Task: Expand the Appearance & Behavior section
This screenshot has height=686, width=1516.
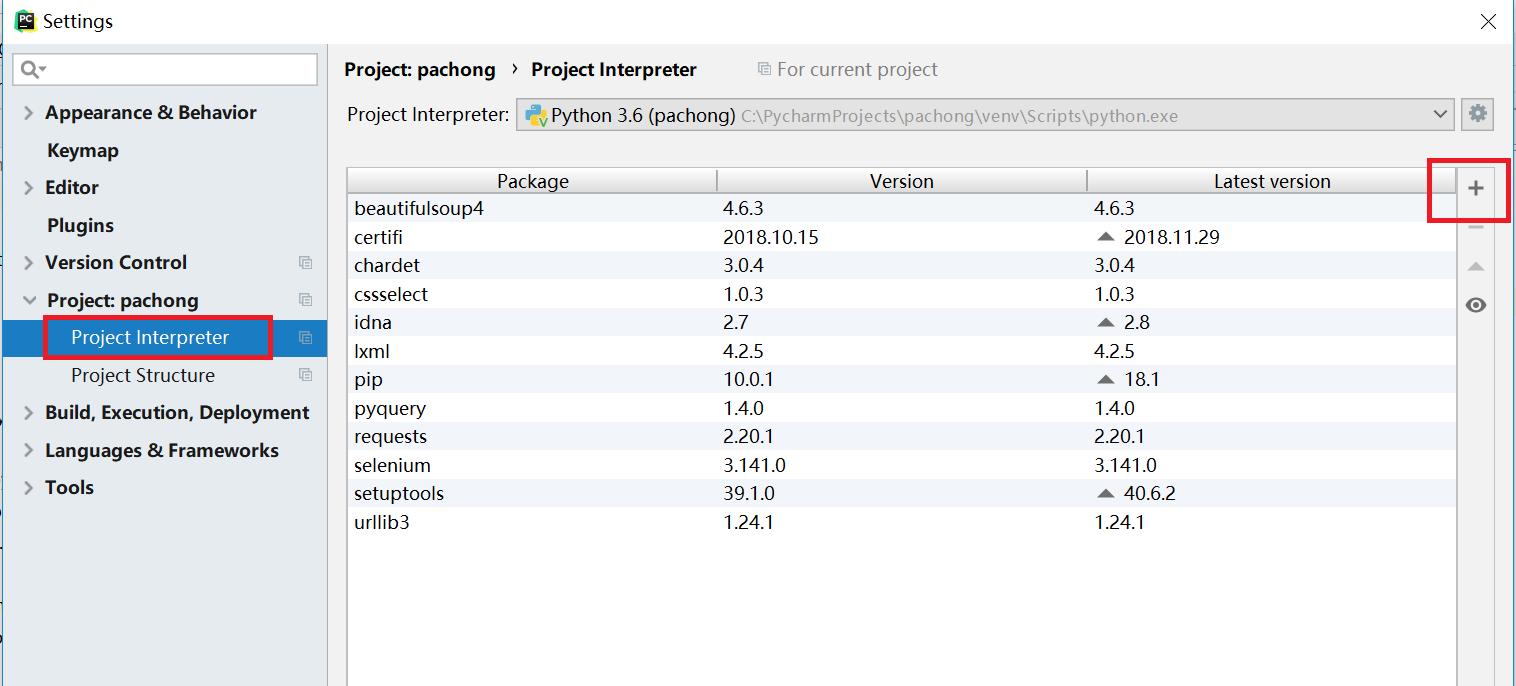Action: pyautogui.click(x=28, y=113)
